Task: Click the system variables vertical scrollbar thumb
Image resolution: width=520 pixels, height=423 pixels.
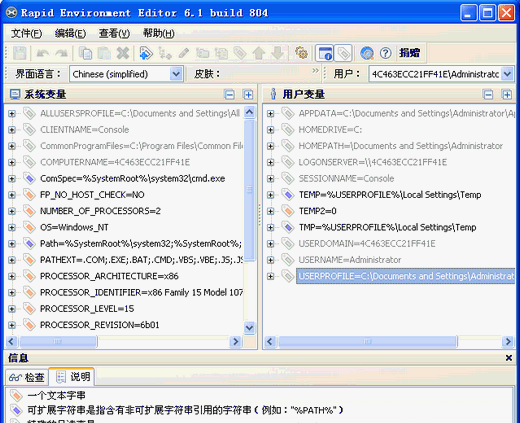Action: (x=249, y=190)
